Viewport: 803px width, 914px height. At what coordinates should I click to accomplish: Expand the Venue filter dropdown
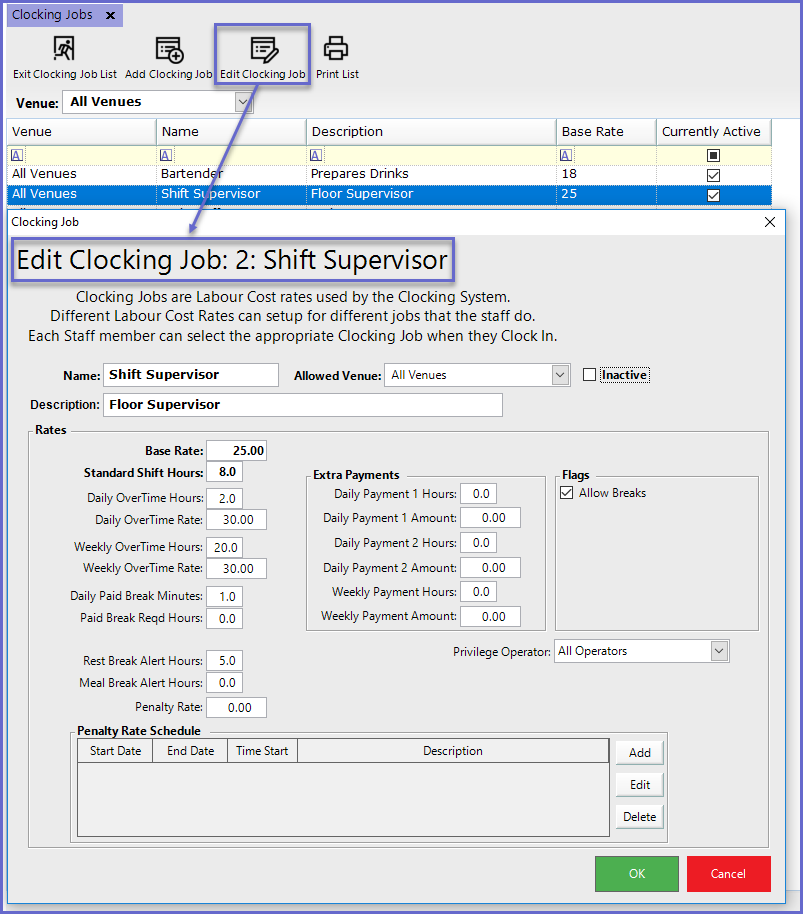[x=243, y=102]
